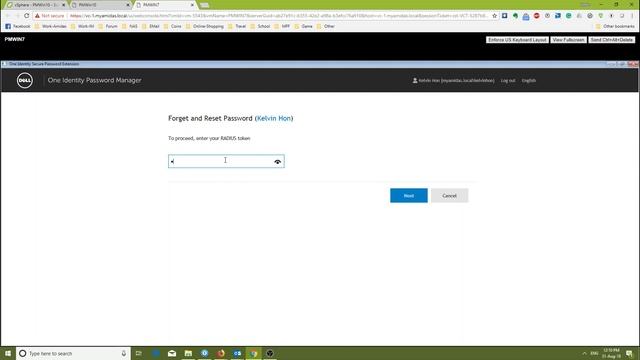This screenshot has height=360, width=640.
Task: Open the EMail bookmark folder
Action: [151, 26]
